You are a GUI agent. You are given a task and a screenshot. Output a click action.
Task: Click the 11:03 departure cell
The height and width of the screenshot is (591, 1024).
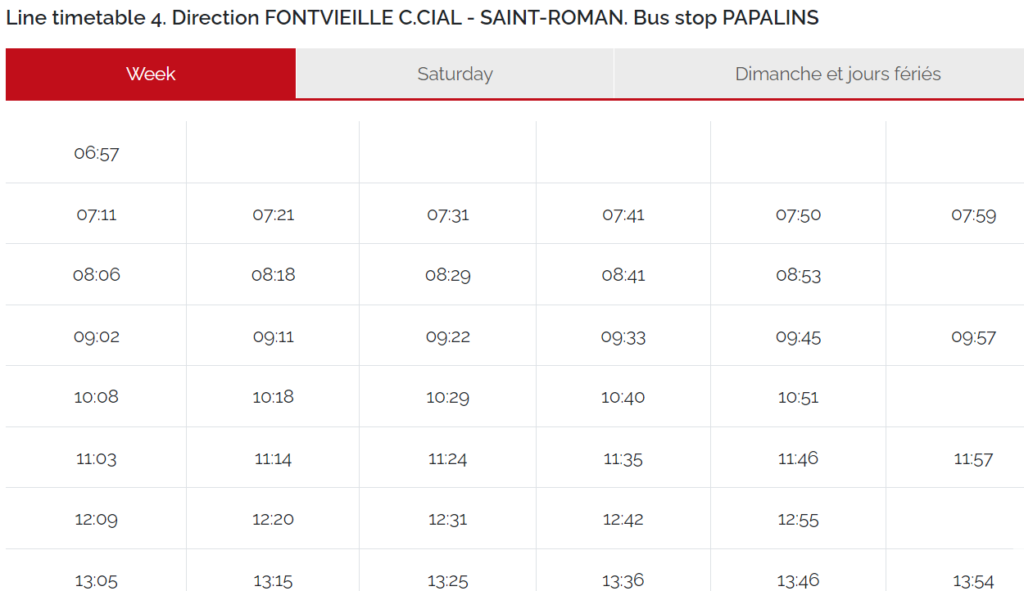[96, 457]
